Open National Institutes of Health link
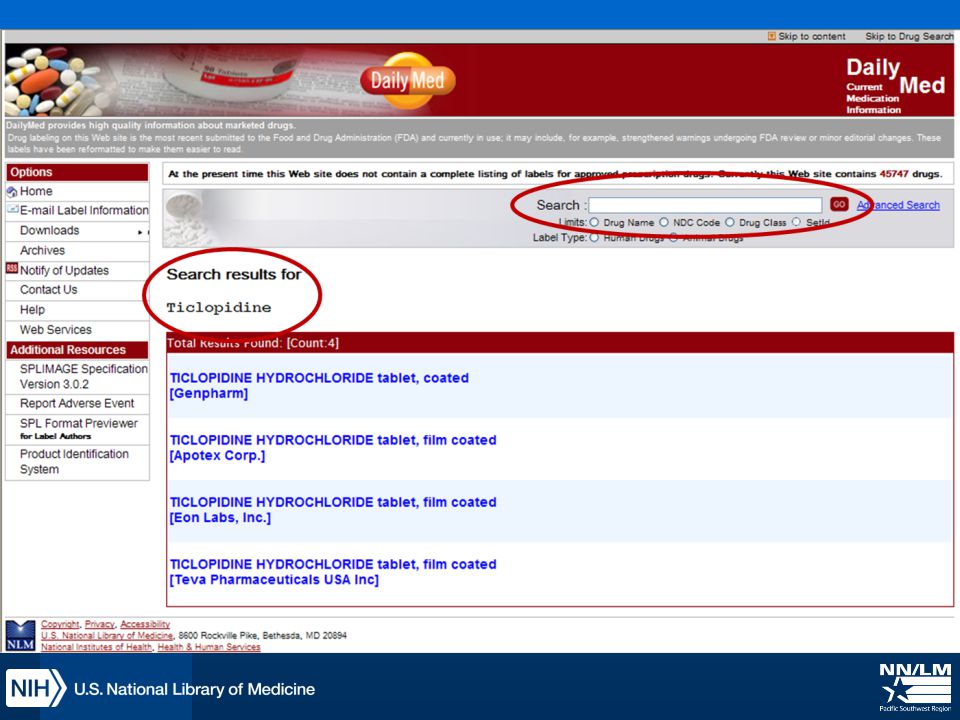This screenshot has height=720, width=960. click(96, 647)
